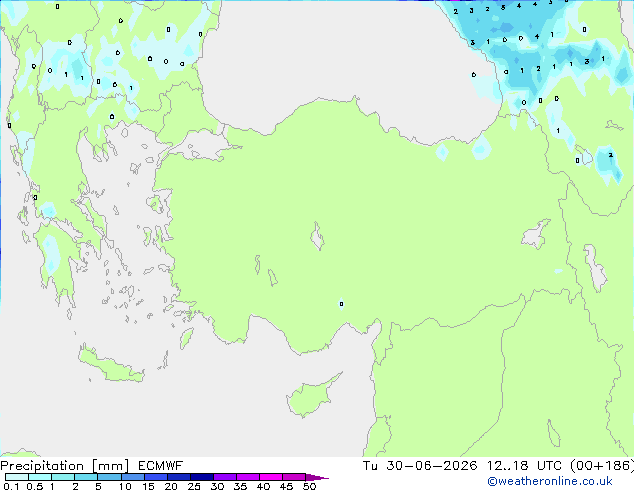Select the lightest 0.1 mm legend swatch
The image size is (634, 490).
coord(17,477)
